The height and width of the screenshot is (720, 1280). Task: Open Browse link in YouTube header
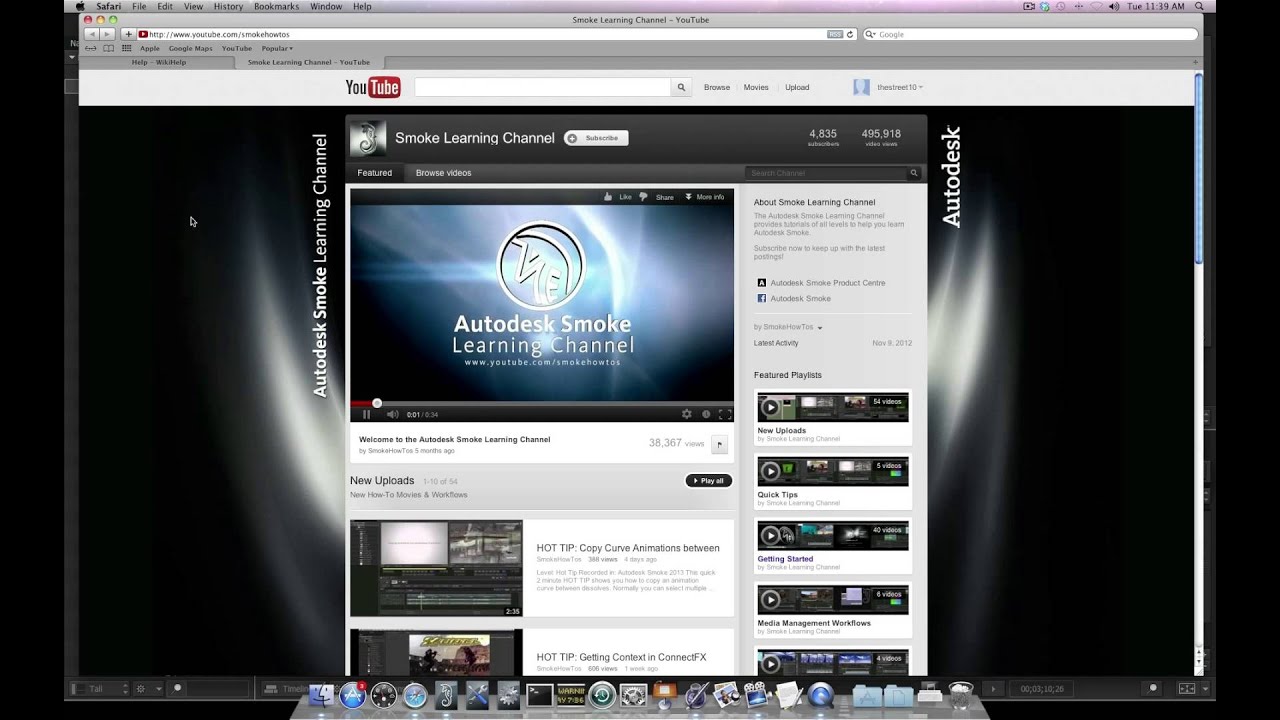point(717,87)
